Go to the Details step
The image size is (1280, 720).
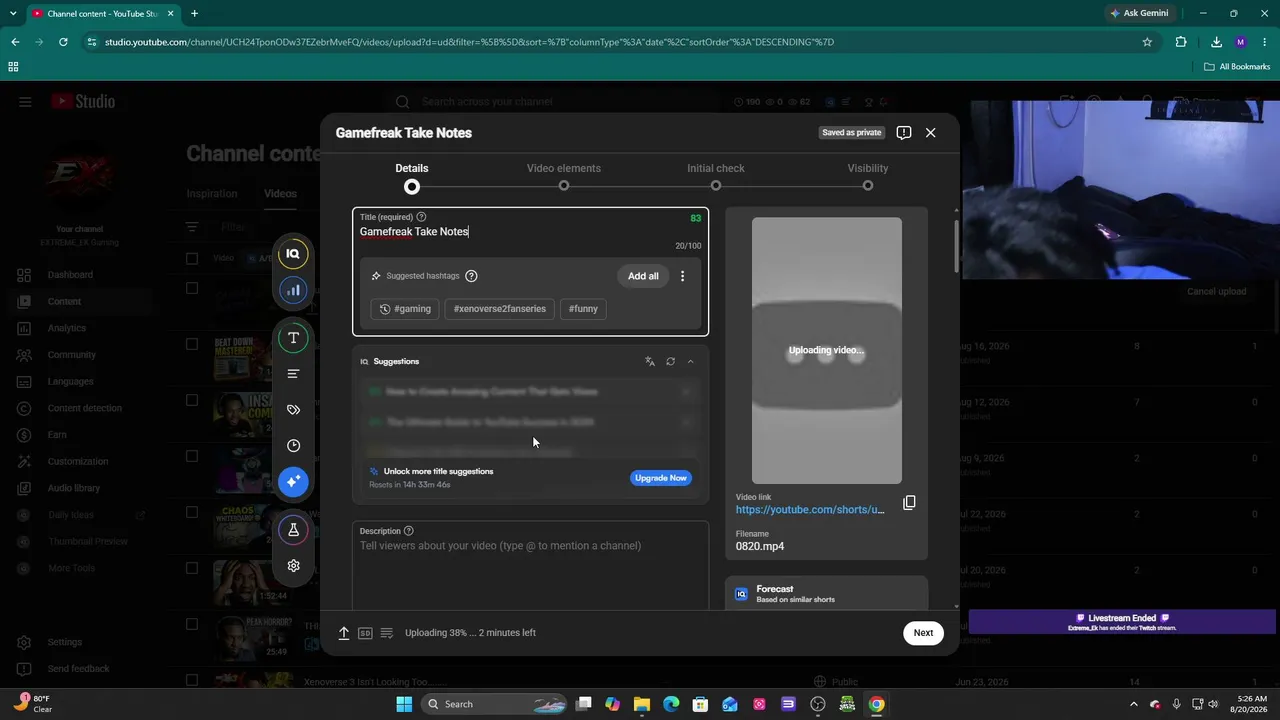click(x=412, y=178)
